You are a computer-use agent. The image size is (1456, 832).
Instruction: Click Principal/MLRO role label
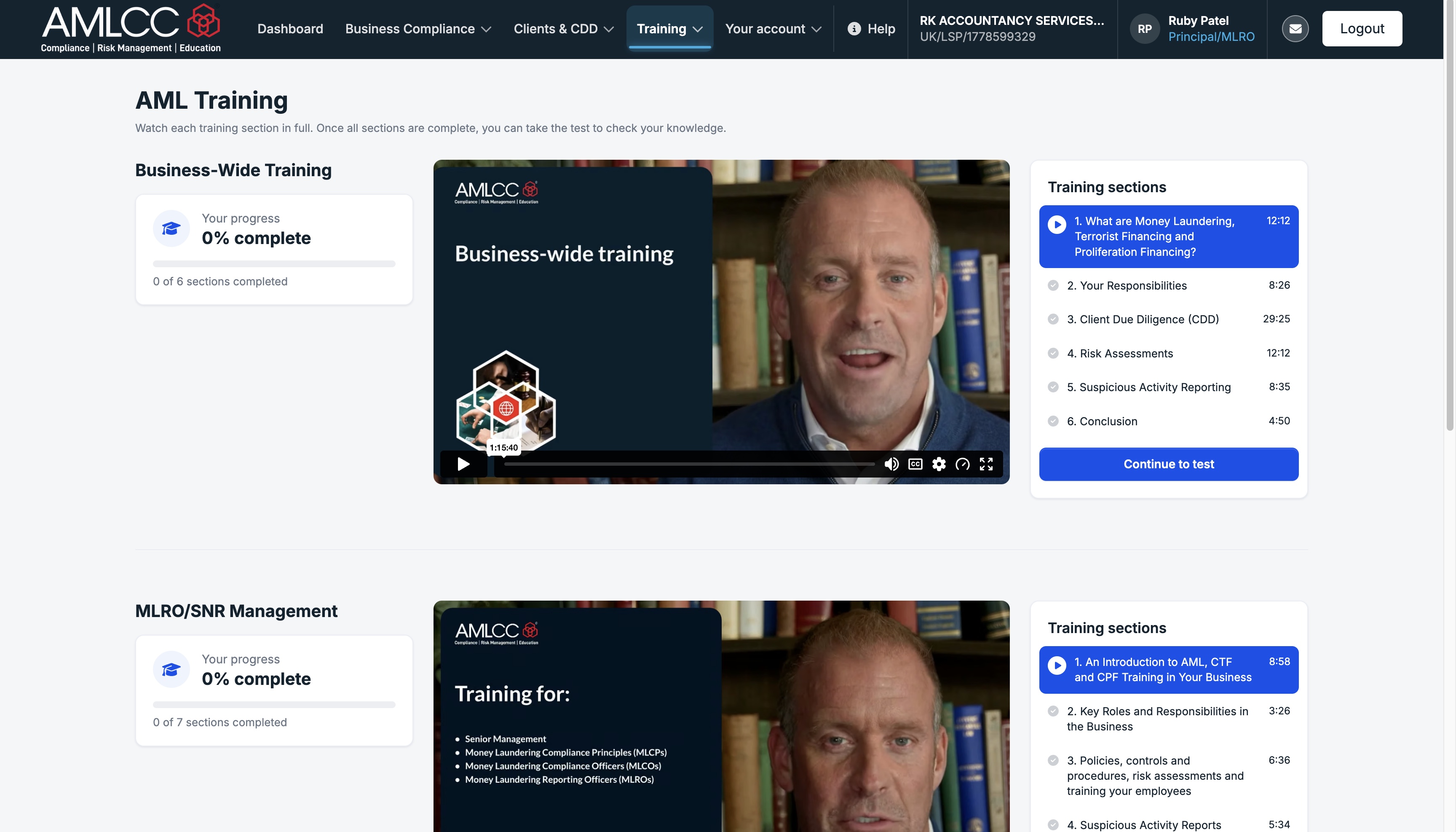point(1211,37)
